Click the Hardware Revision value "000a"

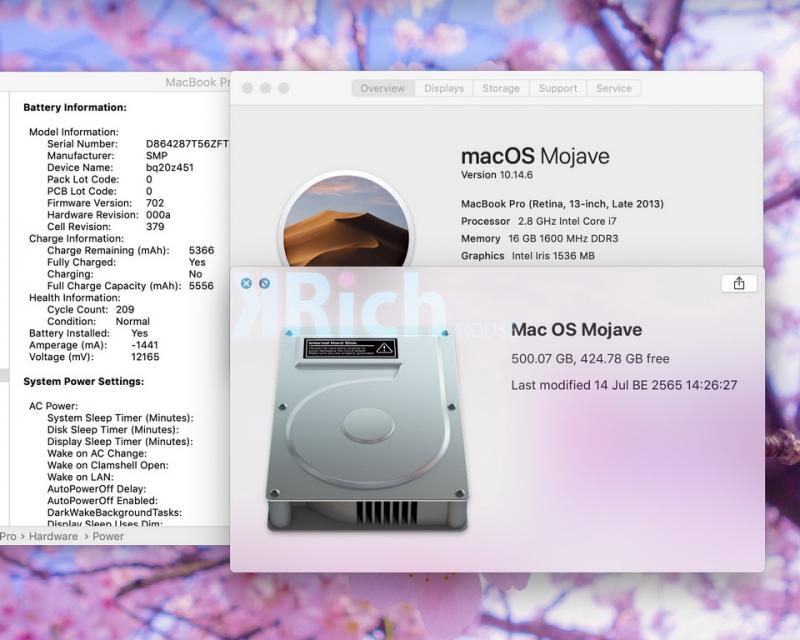coord(158,215)
